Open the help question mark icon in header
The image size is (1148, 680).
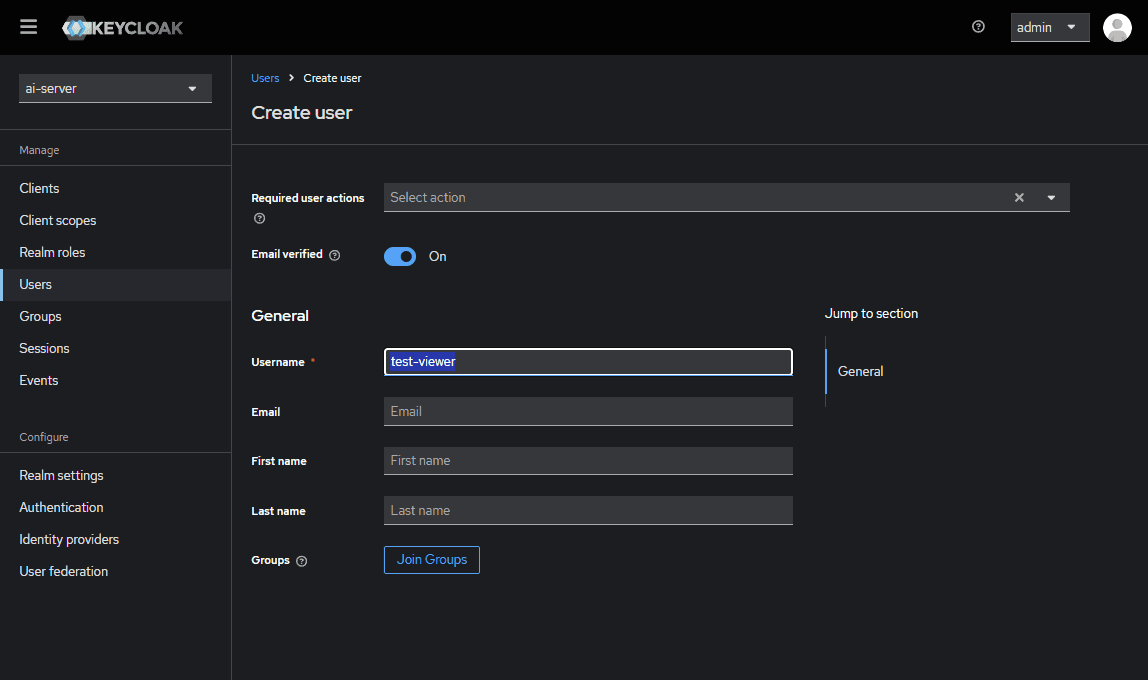coord(978,27)
